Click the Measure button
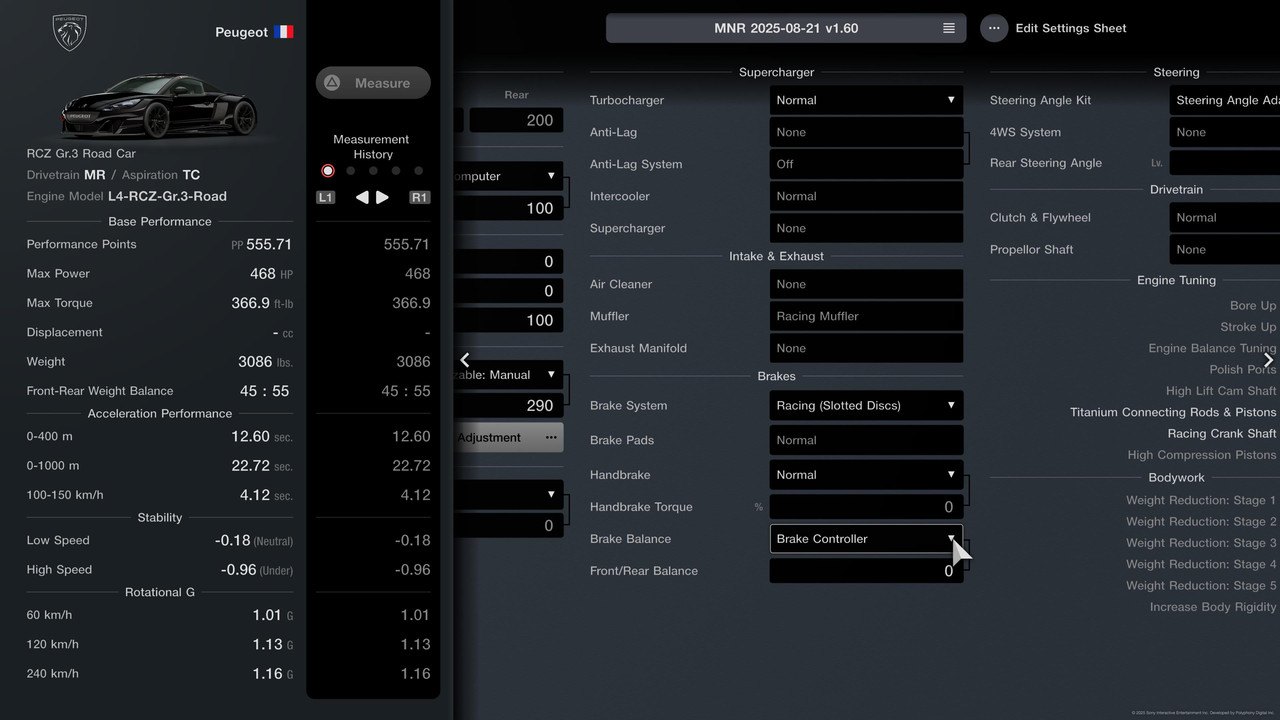The image size is (1280, 720). coord(373,83)
